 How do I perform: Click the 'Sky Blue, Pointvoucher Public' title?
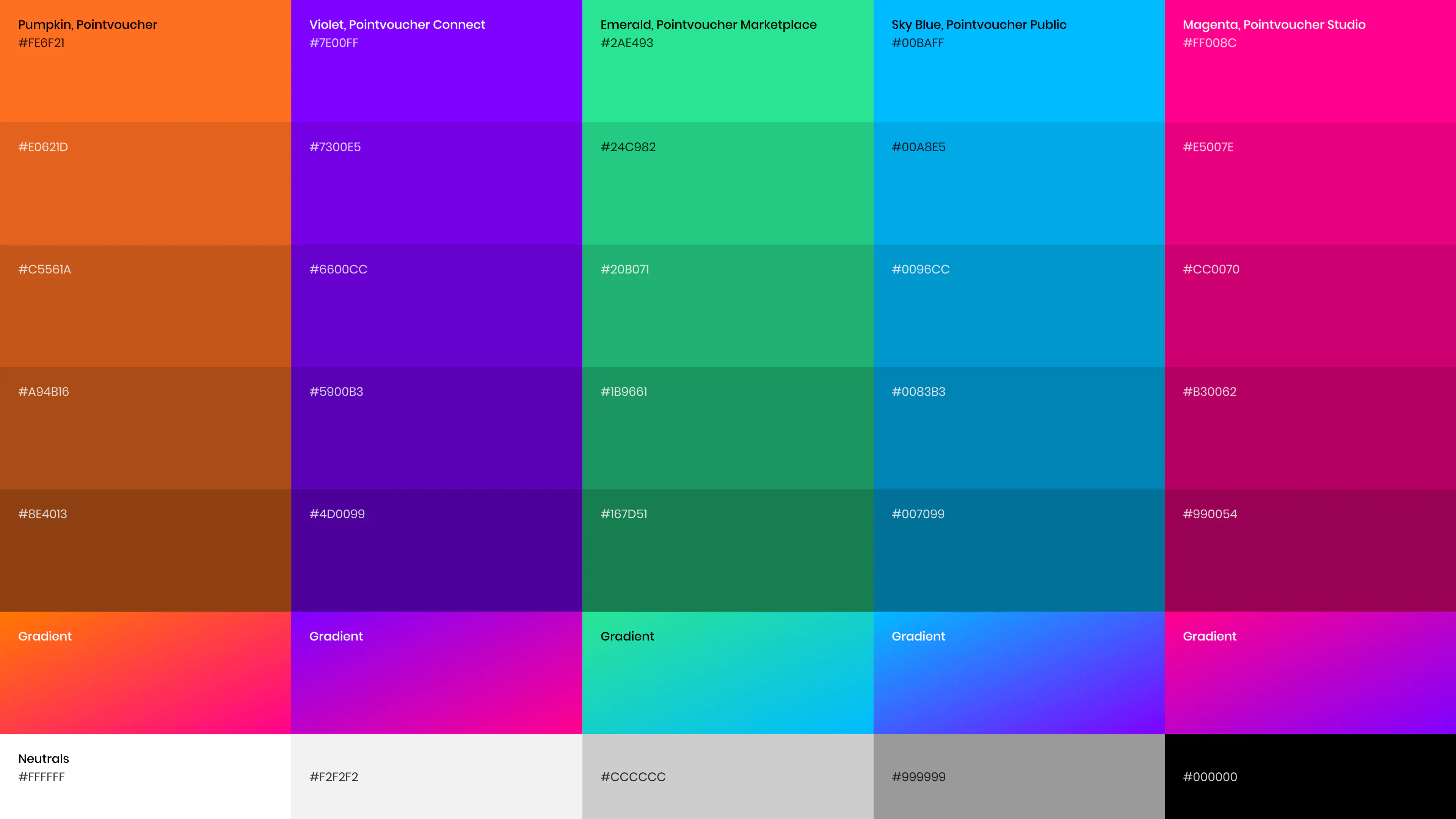[x=979, y=25]
